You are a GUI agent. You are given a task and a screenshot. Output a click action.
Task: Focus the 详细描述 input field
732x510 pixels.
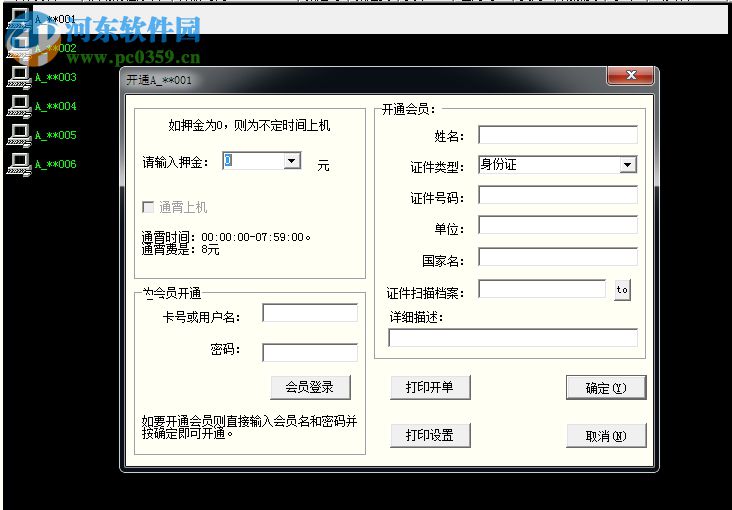(513, 338)
